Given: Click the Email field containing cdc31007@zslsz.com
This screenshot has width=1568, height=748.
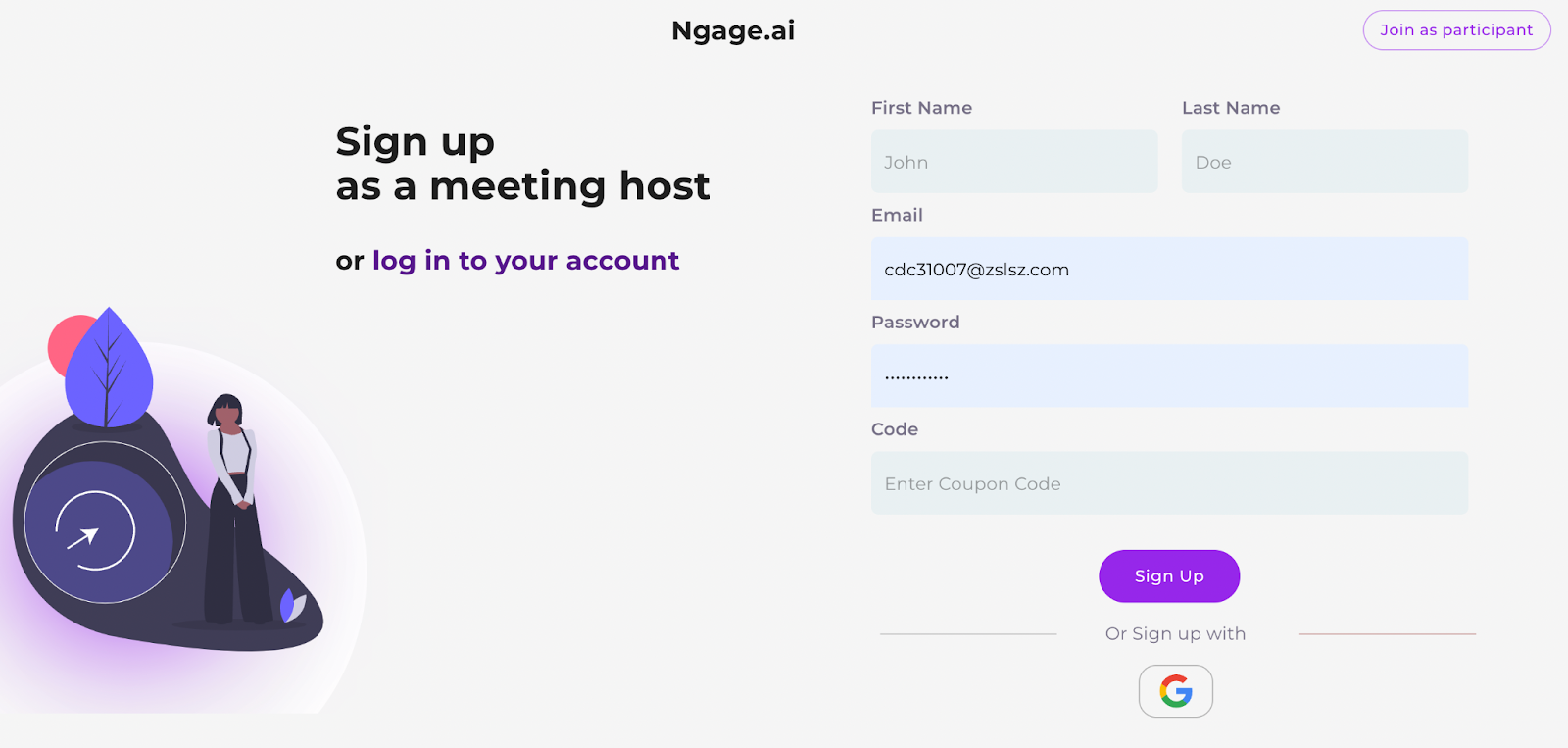Looking at the screenshot, I should 1169,269.
